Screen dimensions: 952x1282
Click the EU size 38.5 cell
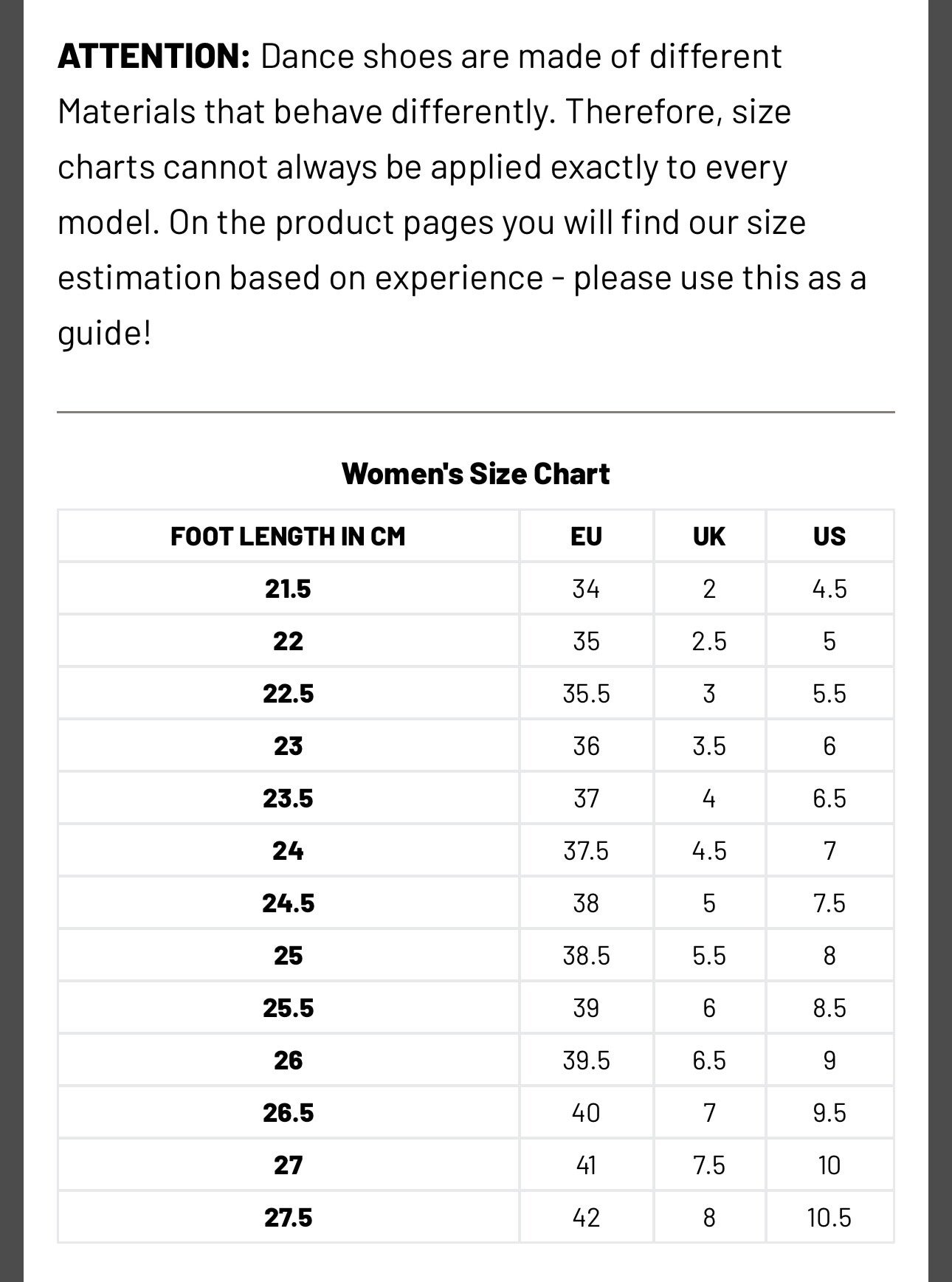click(586, 956)
